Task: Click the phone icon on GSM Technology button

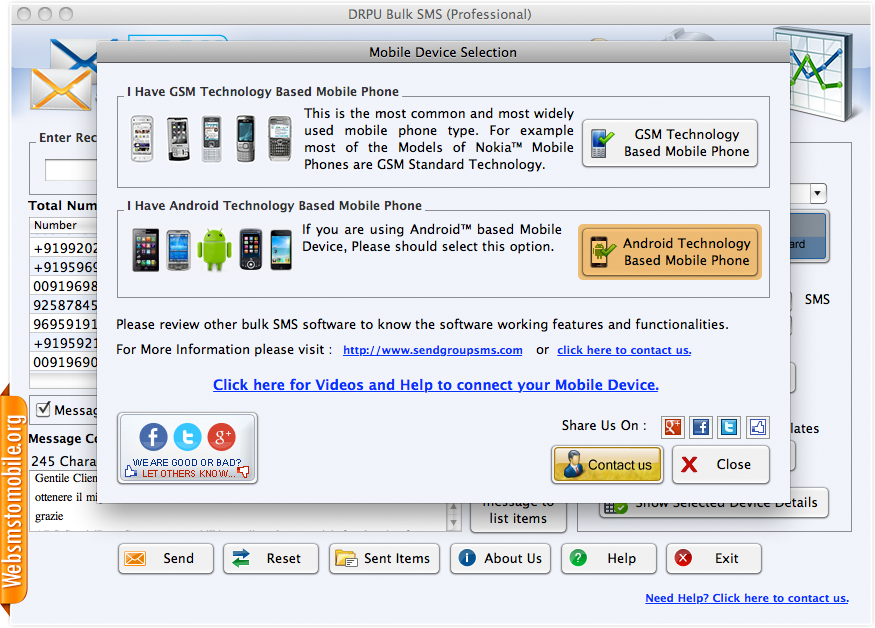Action: (602, 143)
